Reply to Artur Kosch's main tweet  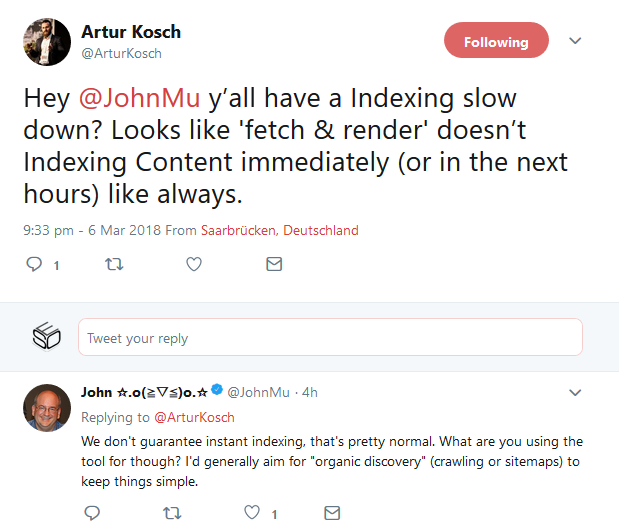[34, 265]
